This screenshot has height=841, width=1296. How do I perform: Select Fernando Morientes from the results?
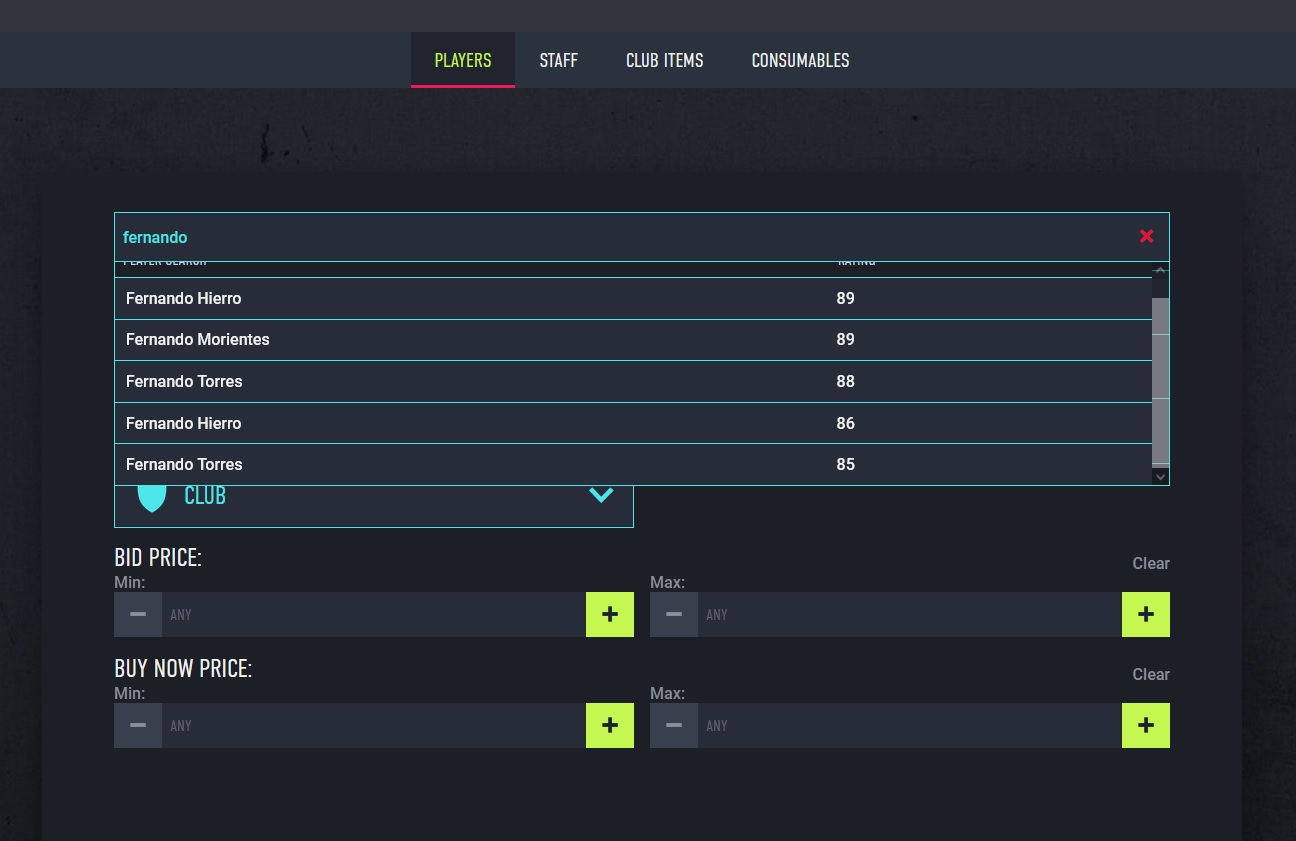click(634, 340)
